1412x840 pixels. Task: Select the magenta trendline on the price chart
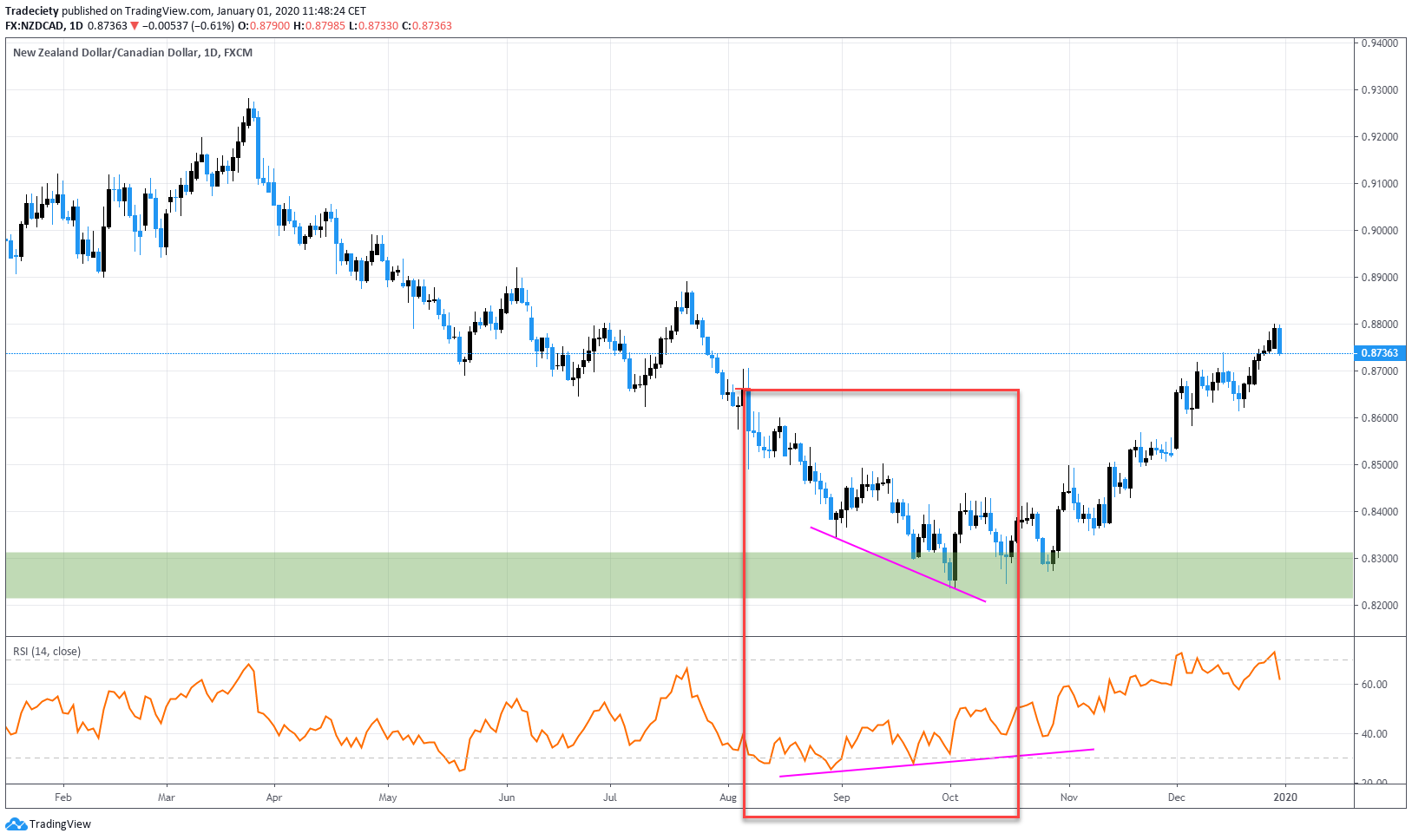897,564
